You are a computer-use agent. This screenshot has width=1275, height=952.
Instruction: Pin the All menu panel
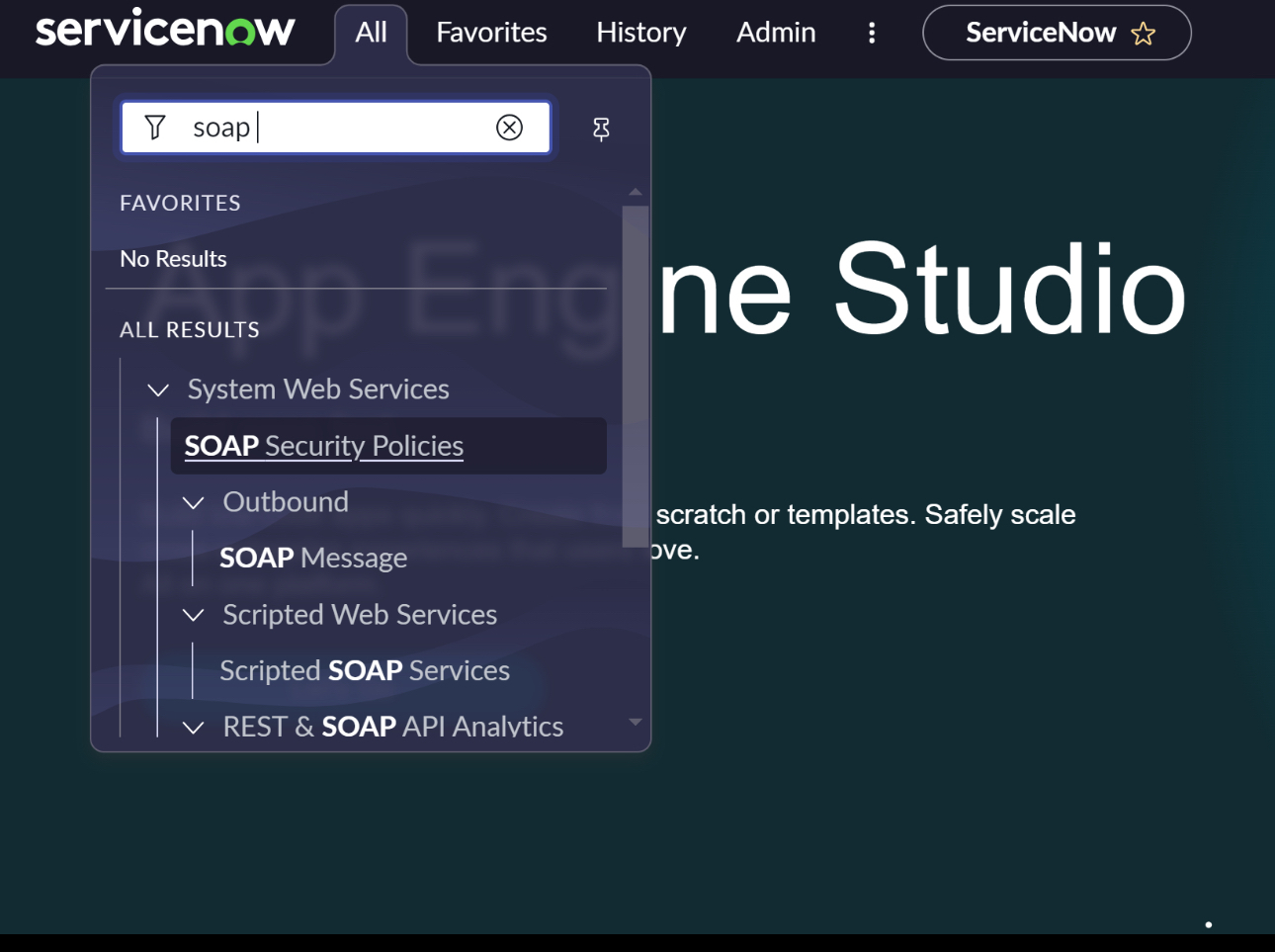[601, 129]
